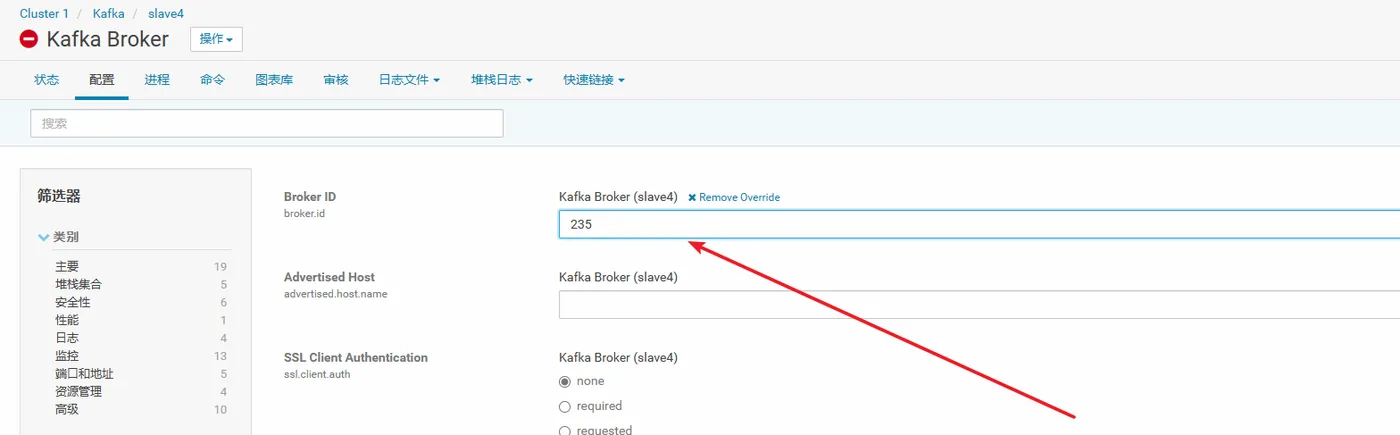The image size is (1400, 435).
Task: Open the Cluster 1 breadcrumb link
Action: tap(44, 14)
